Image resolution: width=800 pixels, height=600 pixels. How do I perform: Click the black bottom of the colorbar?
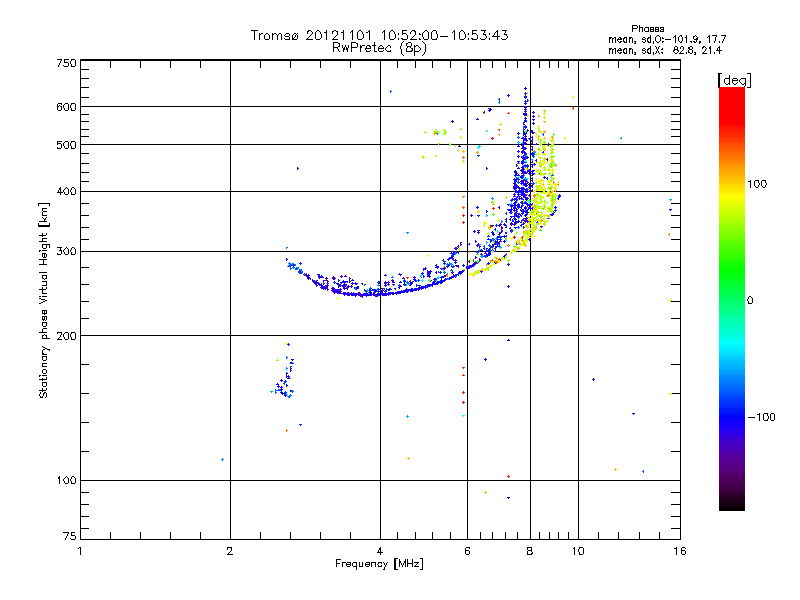pyautogui.click(x=732, y=503)
